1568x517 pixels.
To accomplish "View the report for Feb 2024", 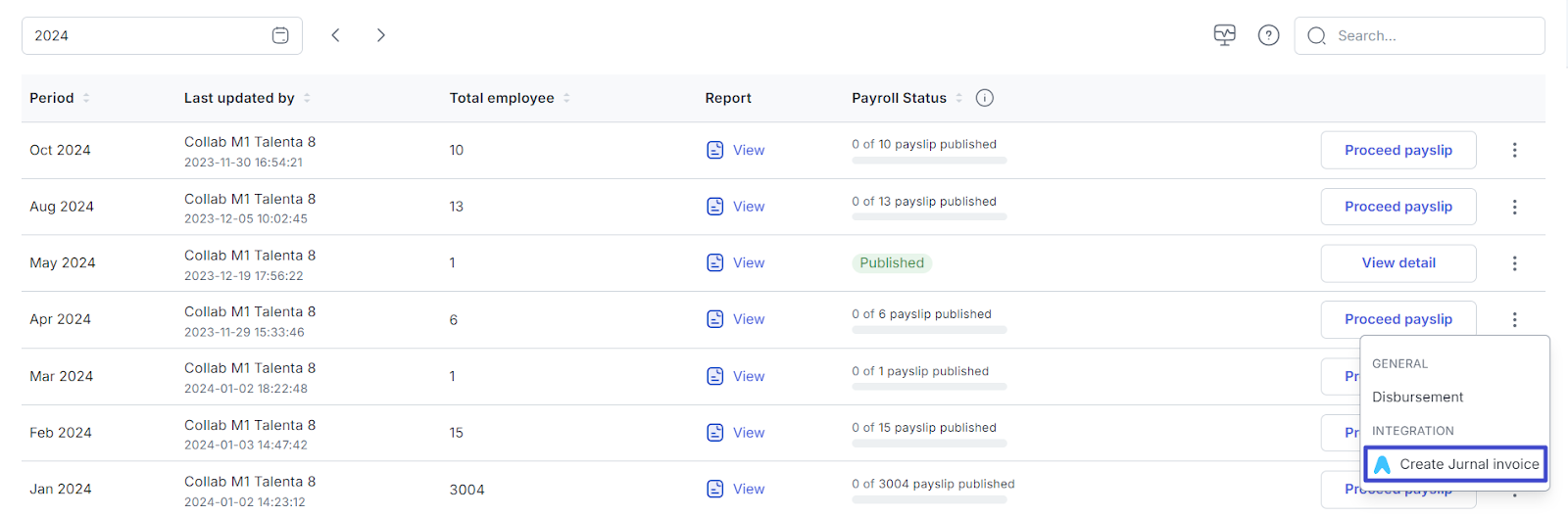I will [x=736, y=433].
